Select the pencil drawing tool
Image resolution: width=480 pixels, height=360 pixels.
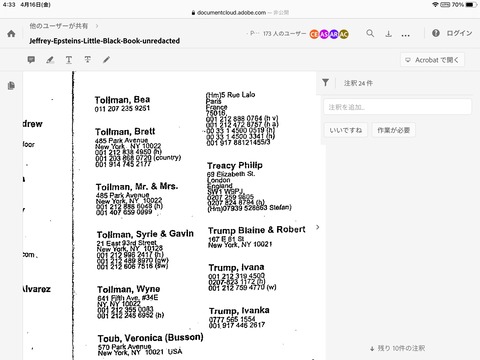(106, 60)
